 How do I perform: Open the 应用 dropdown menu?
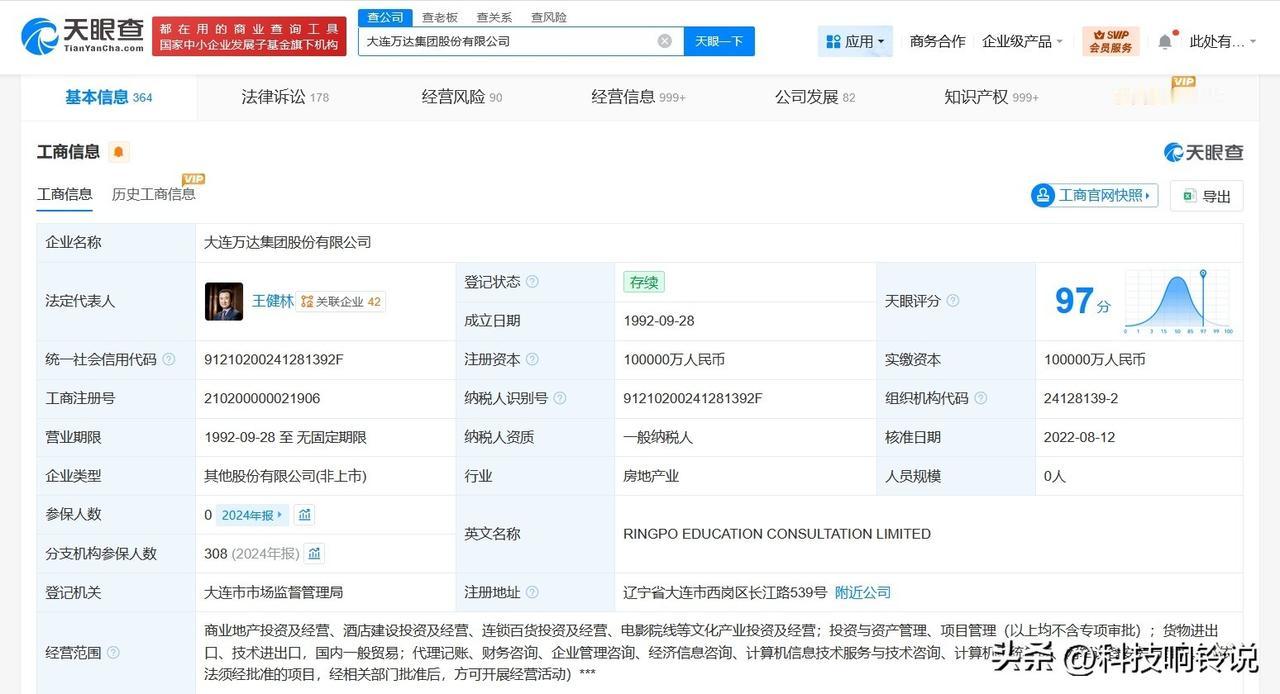tap(855, 41)
